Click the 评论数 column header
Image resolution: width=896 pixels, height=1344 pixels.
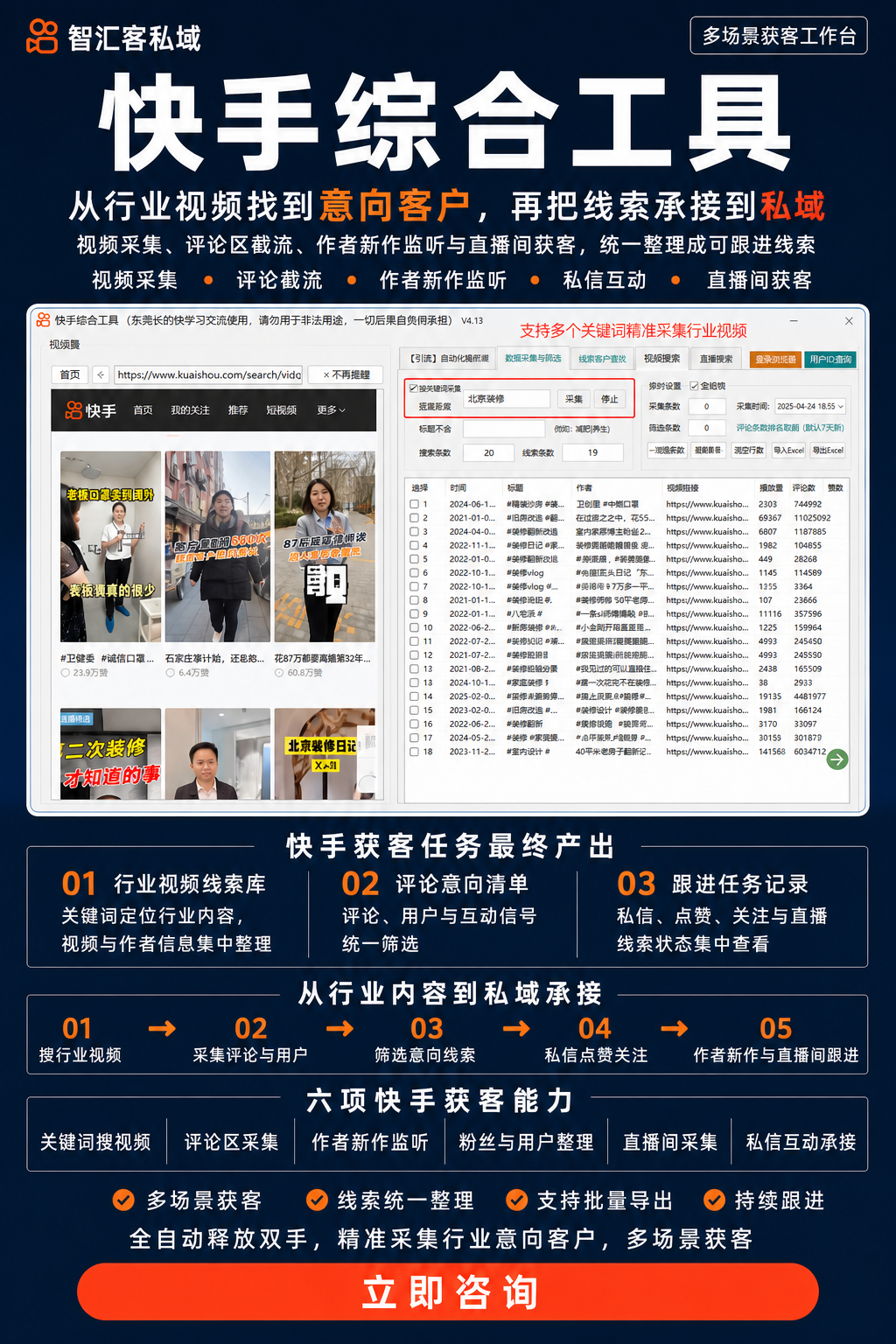tap(803, 488)
